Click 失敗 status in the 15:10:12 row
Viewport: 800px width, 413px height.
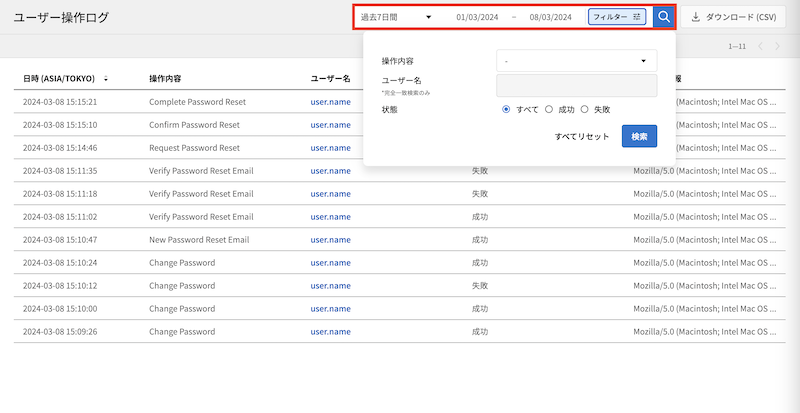coord(480,285)
